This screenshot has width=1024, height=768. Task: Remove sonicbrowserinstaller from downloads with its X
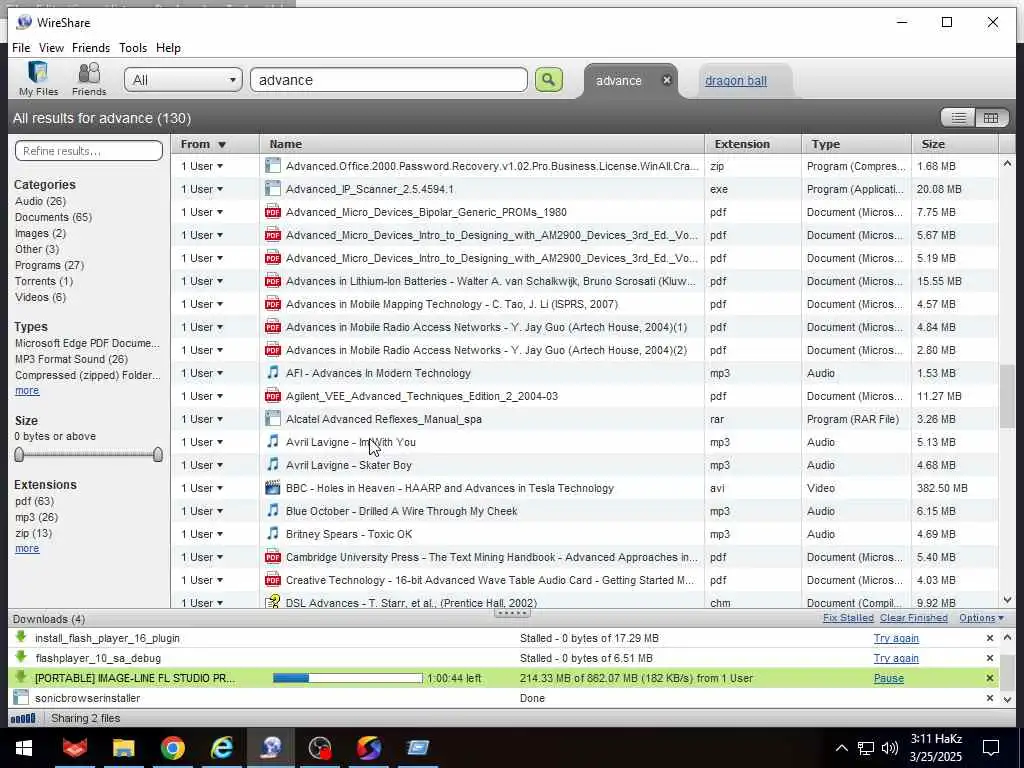989,698
